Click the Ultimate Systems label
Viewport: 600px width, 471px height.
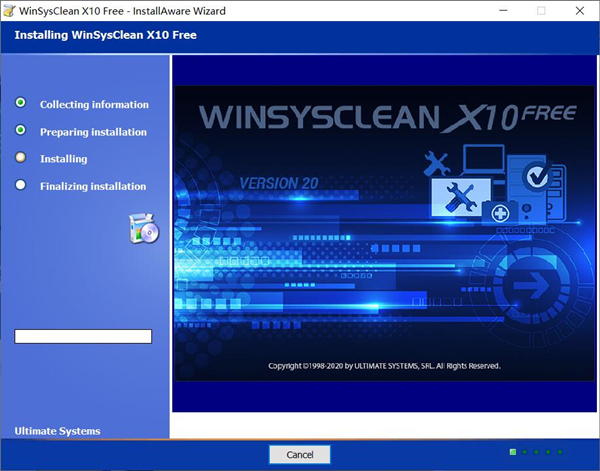(x=57, y=431)
